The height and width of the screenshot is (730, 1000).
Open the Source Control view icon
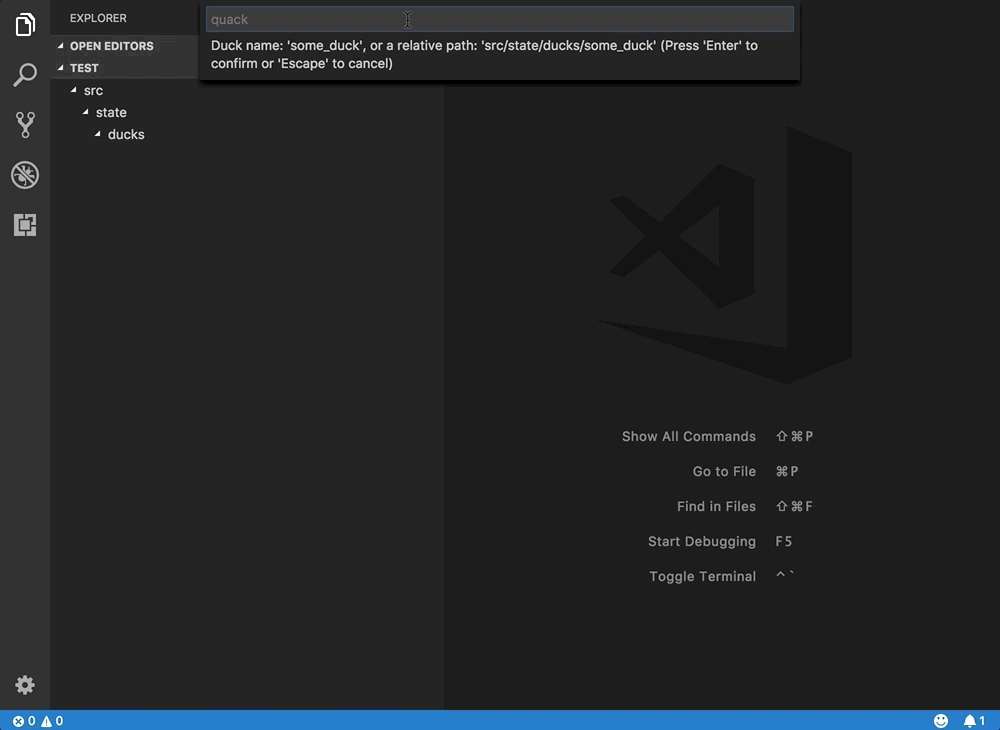pos(25,125)
